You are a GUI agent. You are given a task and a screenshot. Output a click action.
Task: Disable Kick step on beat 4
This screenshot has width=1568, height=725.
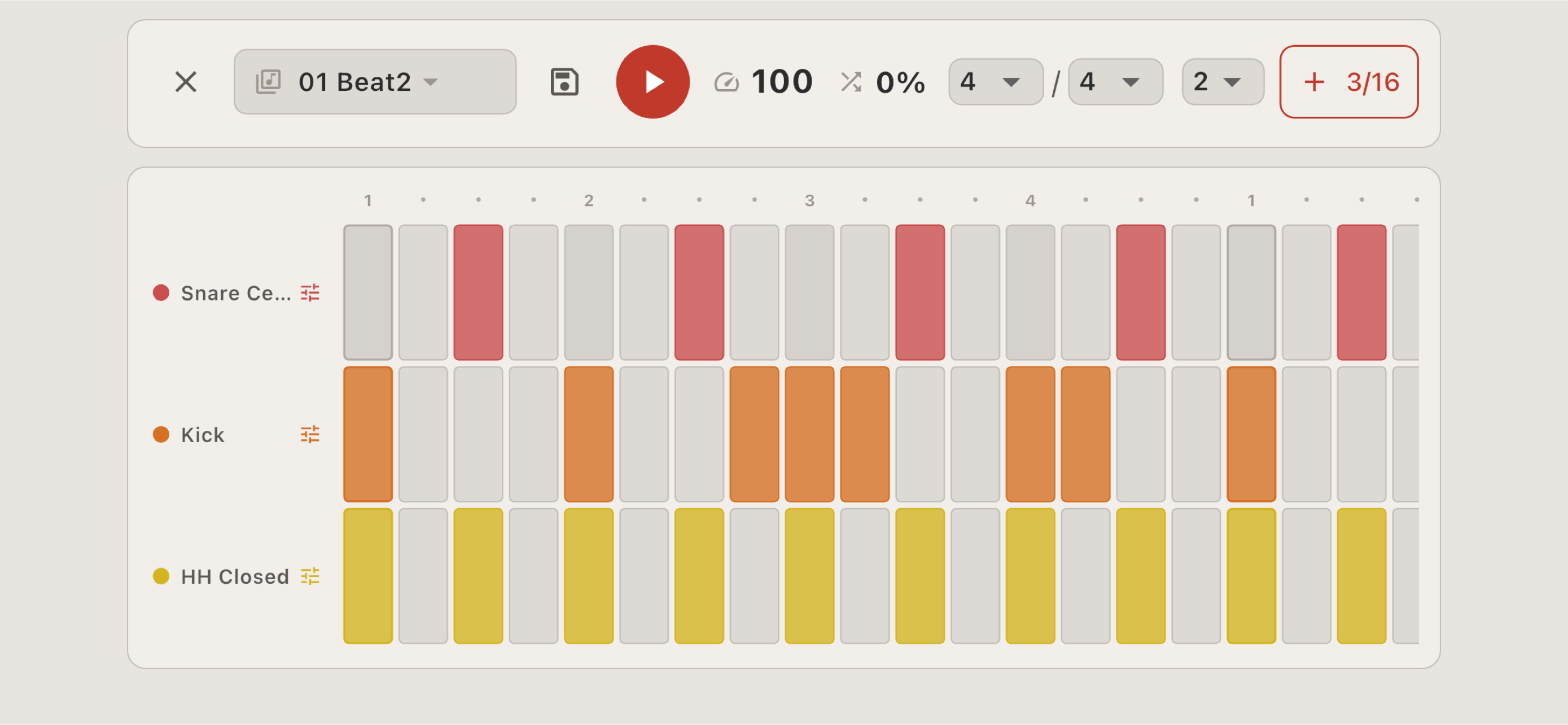tap(1031, 434)
